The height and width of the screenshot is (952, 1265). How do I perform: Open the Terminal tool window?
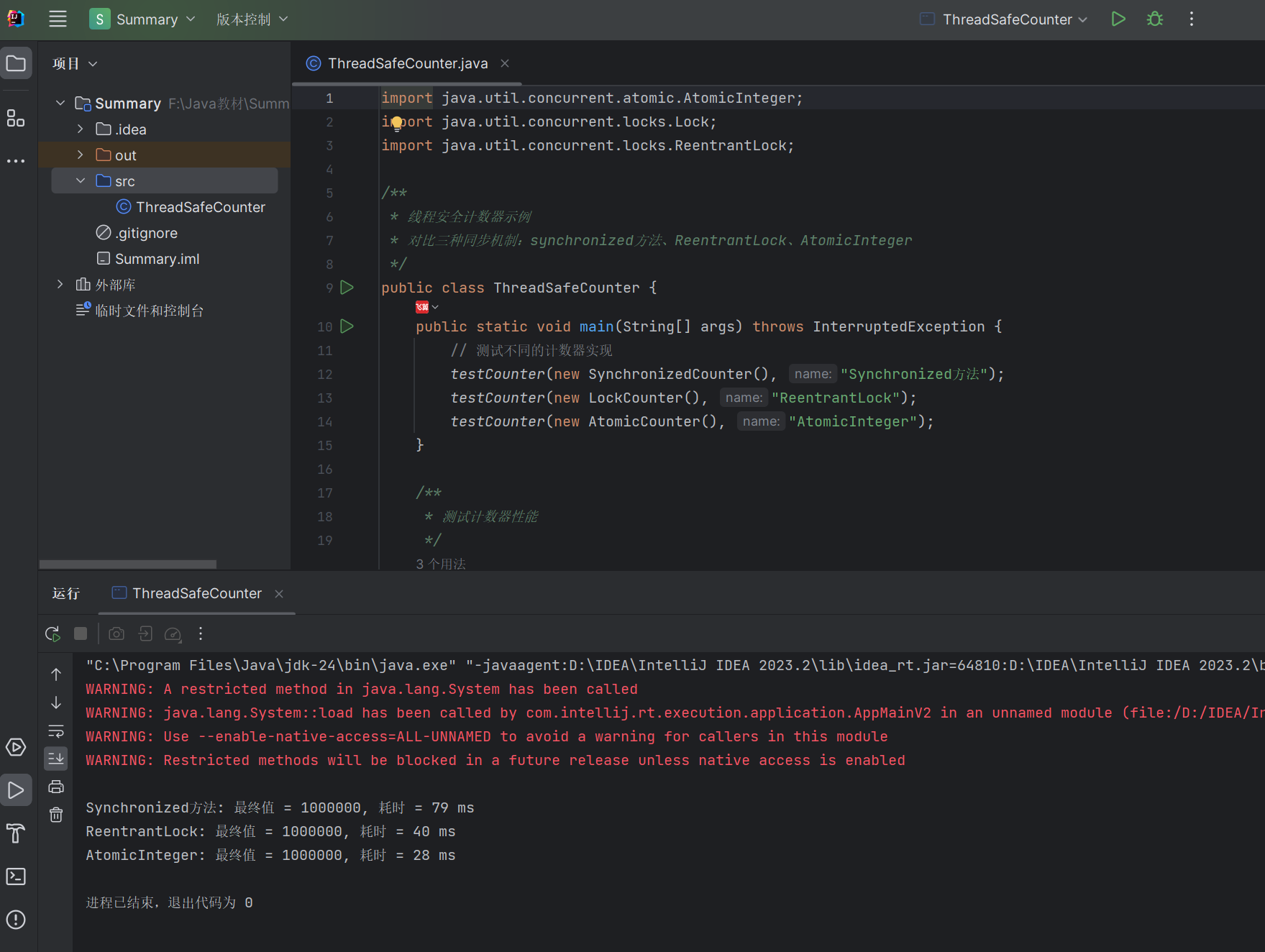(16, 877)
